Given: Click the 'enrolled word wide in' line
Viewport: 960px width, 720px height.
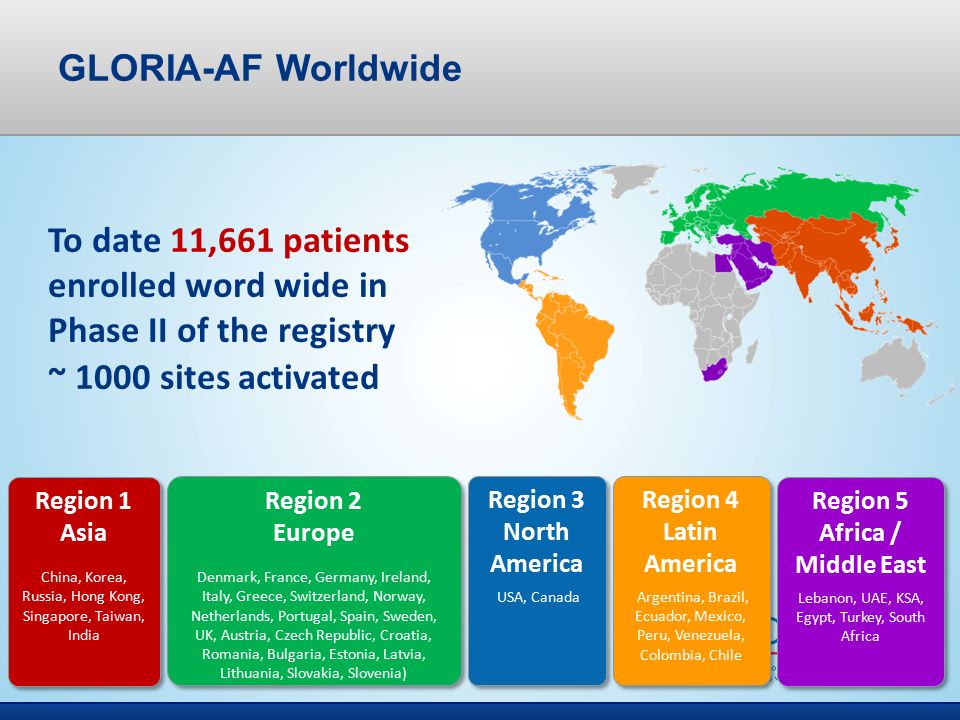Looking at the screenshot, I should click(217, 286).
